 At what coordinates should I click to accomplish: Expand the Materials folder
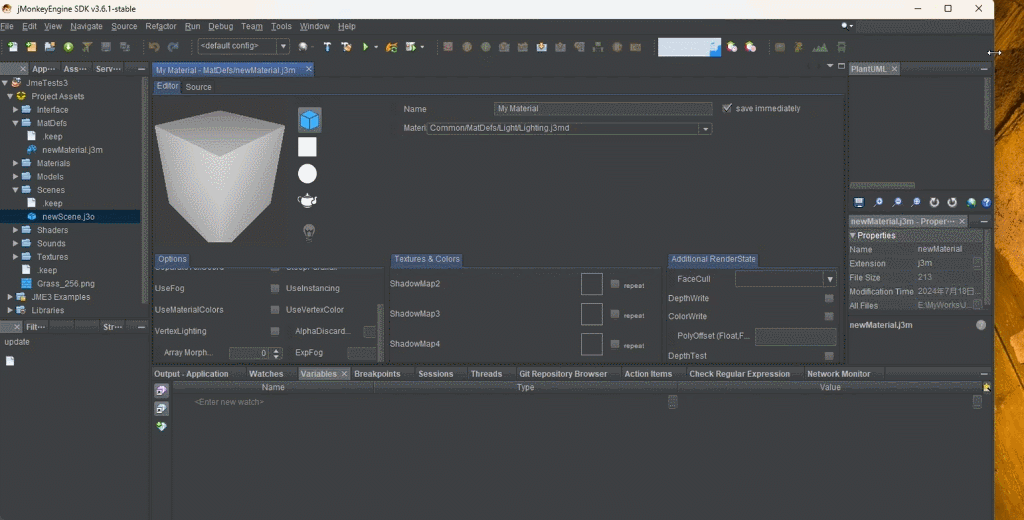[16, 163]
